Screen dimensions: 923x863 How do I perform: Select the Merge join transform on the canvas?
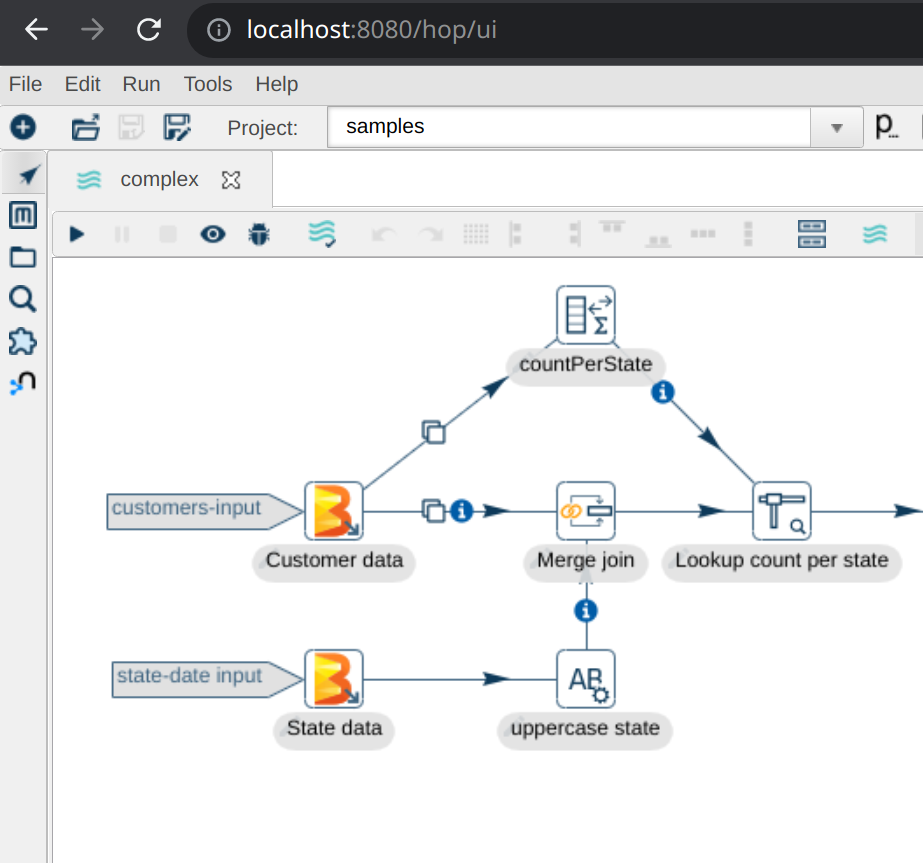(x=585, y=511)
